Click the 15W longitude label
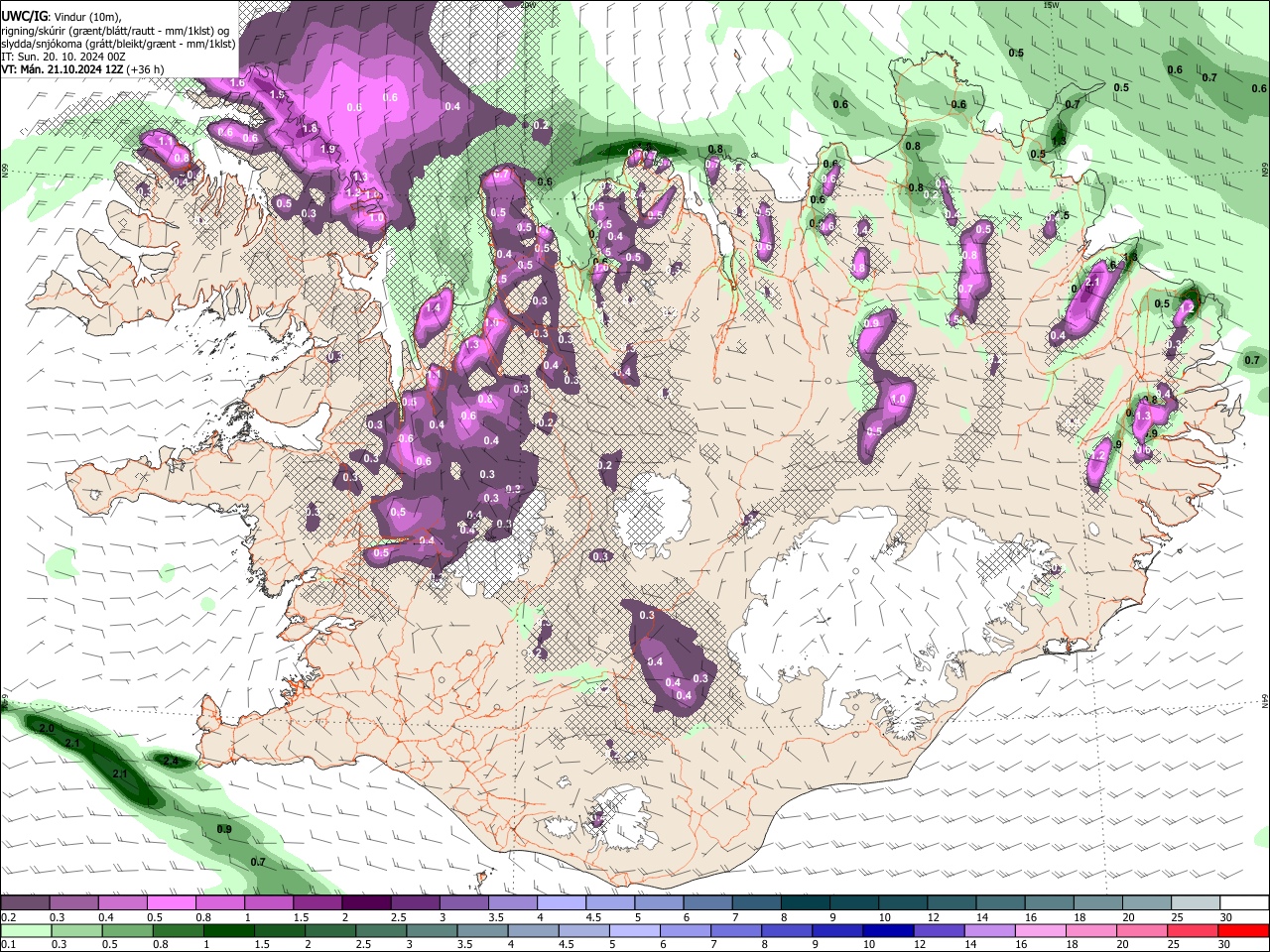The height and width of the screenshot is (952, 1270). pos(1052,5)
